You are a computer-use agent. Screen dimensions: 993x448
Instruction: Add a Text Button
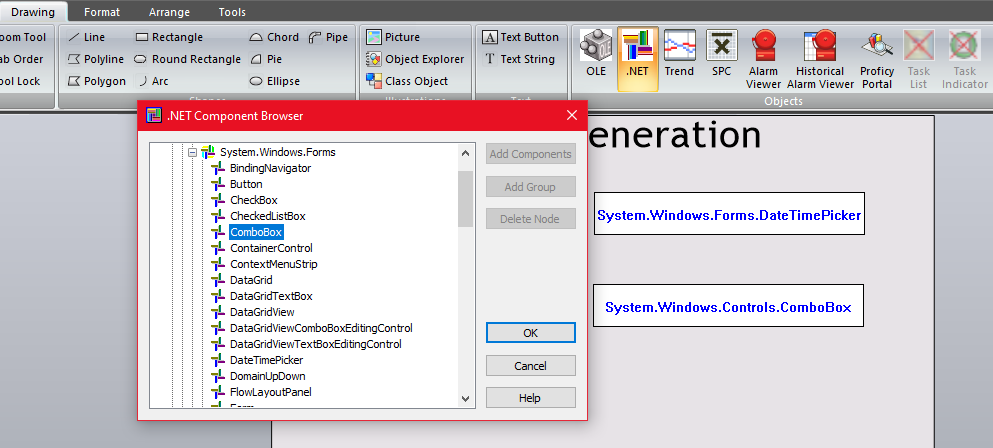click(521, 37)
